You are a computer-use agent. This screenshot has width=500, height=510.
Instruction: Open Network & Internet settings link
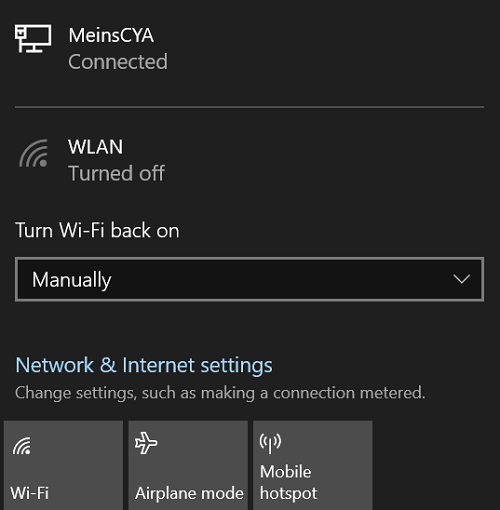pos(144,365)
